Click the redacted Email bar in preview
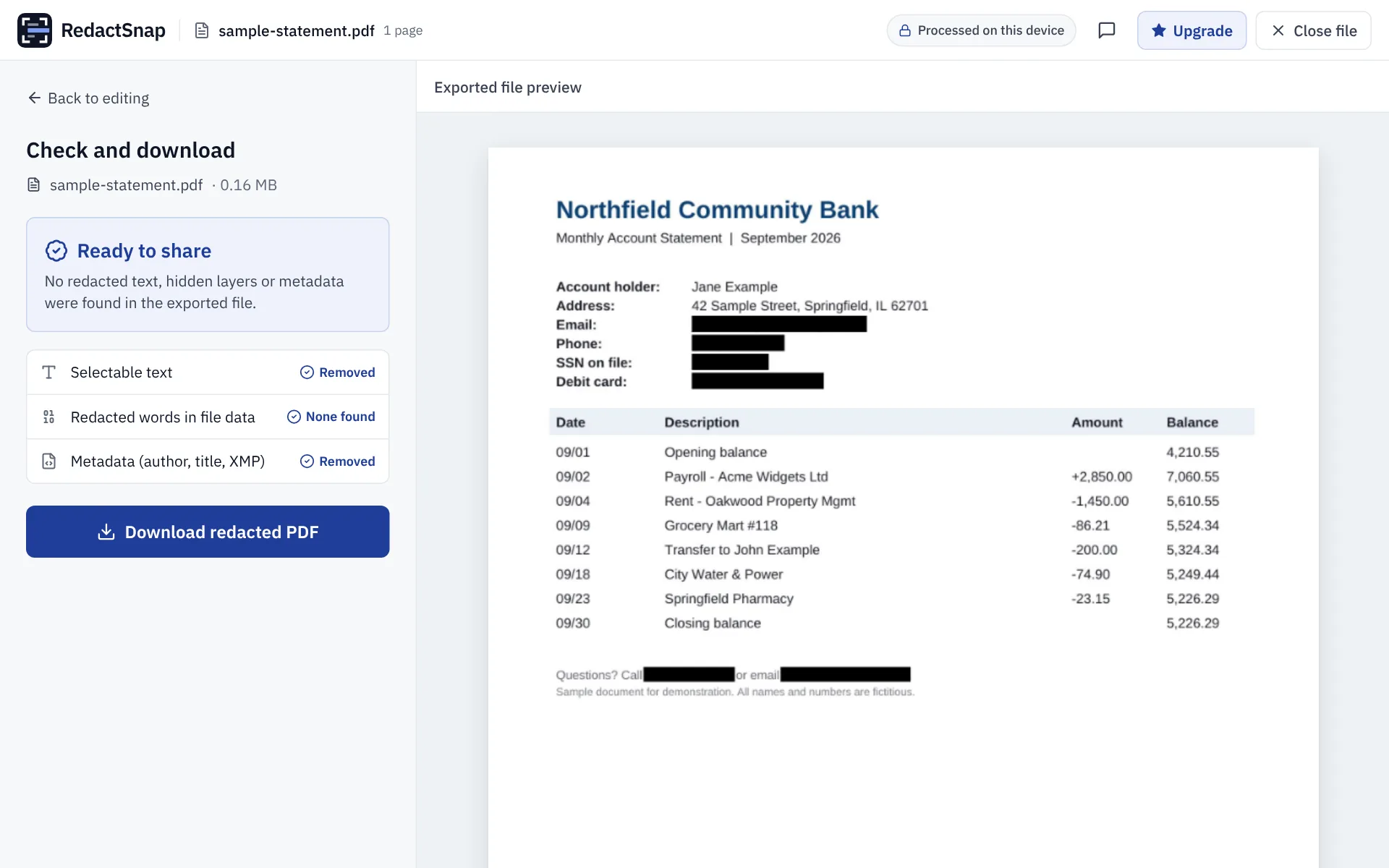 [779, 324]
